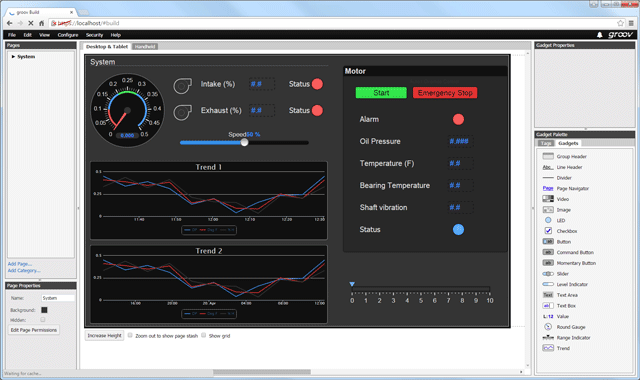Click the Exhaust blower fan image
Viewport: 640px width, 380px height.
[182, 112]
